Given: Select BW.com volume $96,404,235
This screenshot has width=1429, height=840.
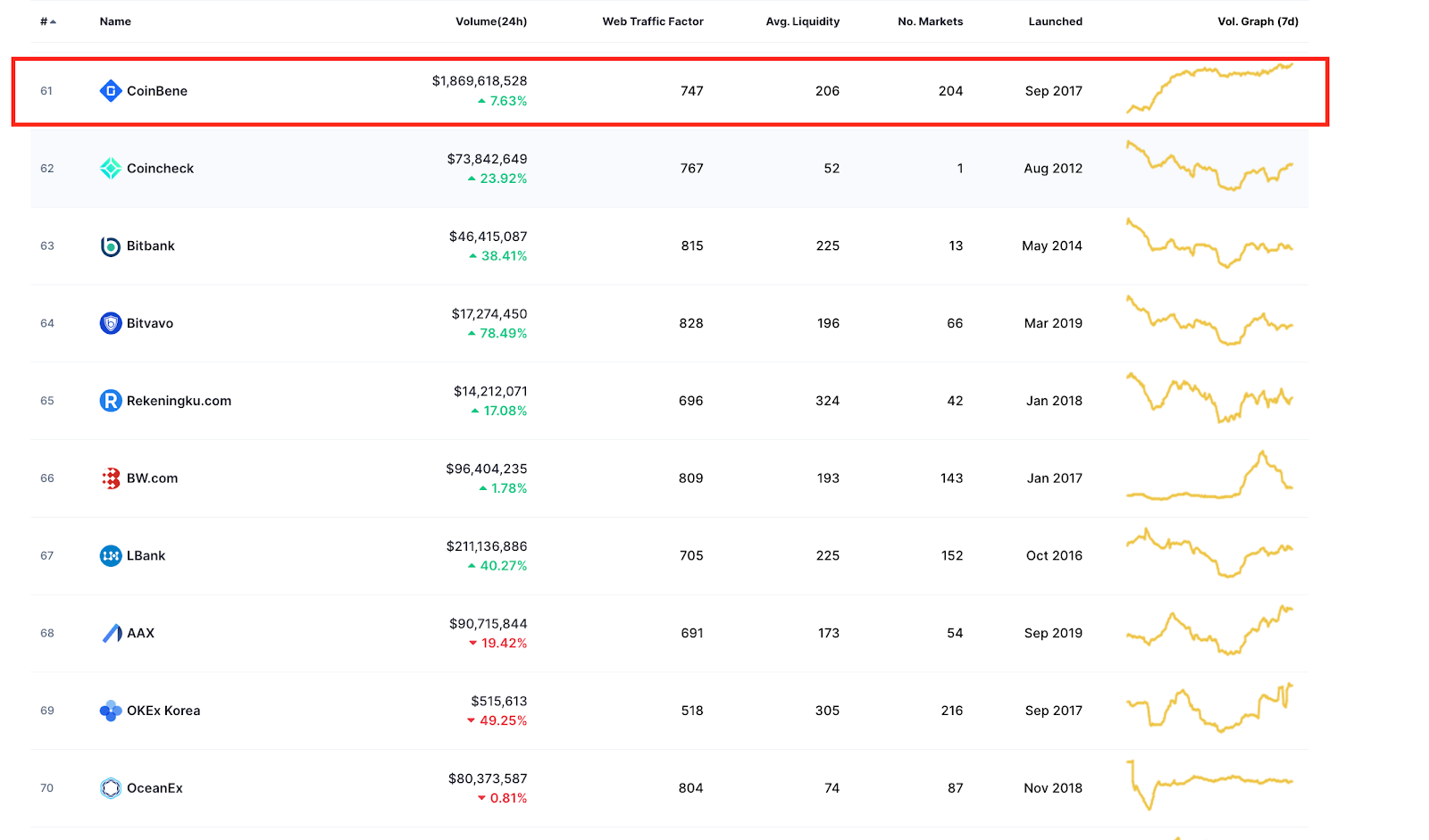Looking at the screenshot, I should (x=487, y=469).
